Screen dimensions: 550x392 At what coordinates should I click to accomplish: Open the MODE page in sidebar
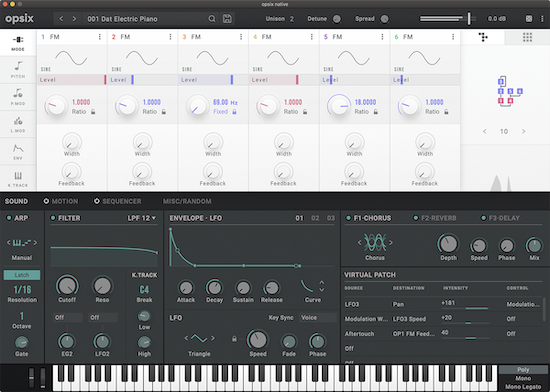[x=18, y=43]
